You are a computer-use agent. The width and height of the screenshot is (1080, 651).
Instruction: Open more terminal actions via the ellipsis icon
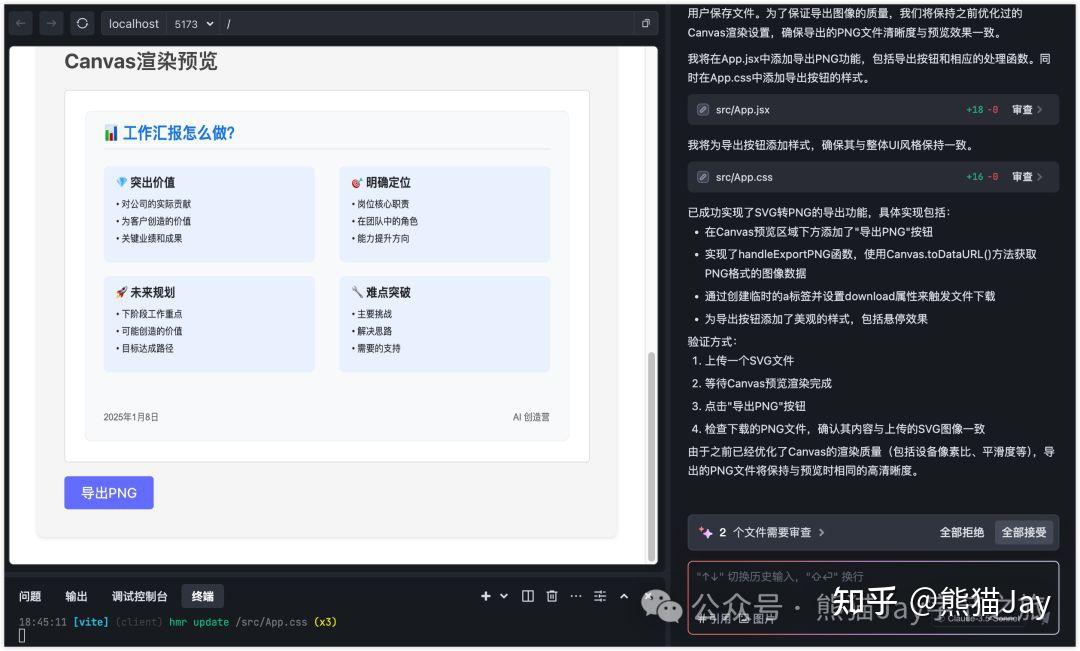coord(576,596)
